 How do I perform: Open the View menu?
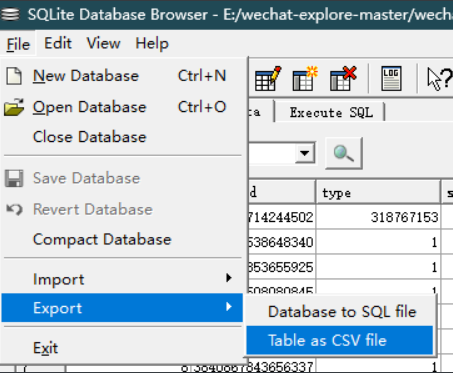click(103, 43)
